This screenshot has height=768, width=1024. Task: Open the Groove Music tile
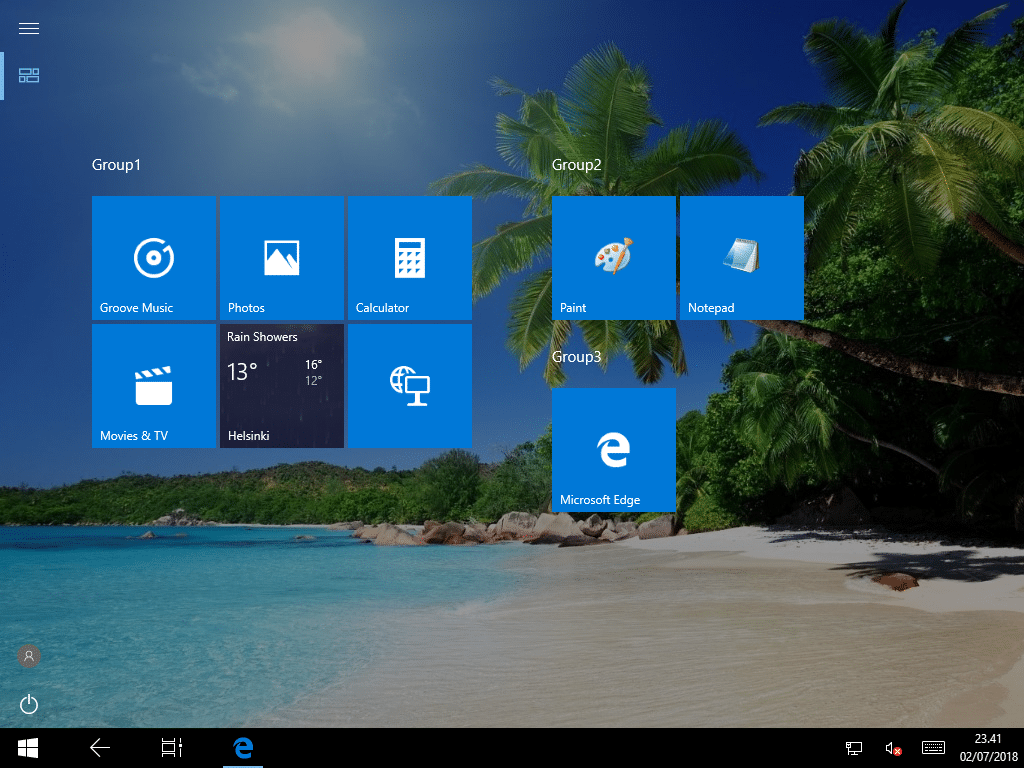(153, 257)
